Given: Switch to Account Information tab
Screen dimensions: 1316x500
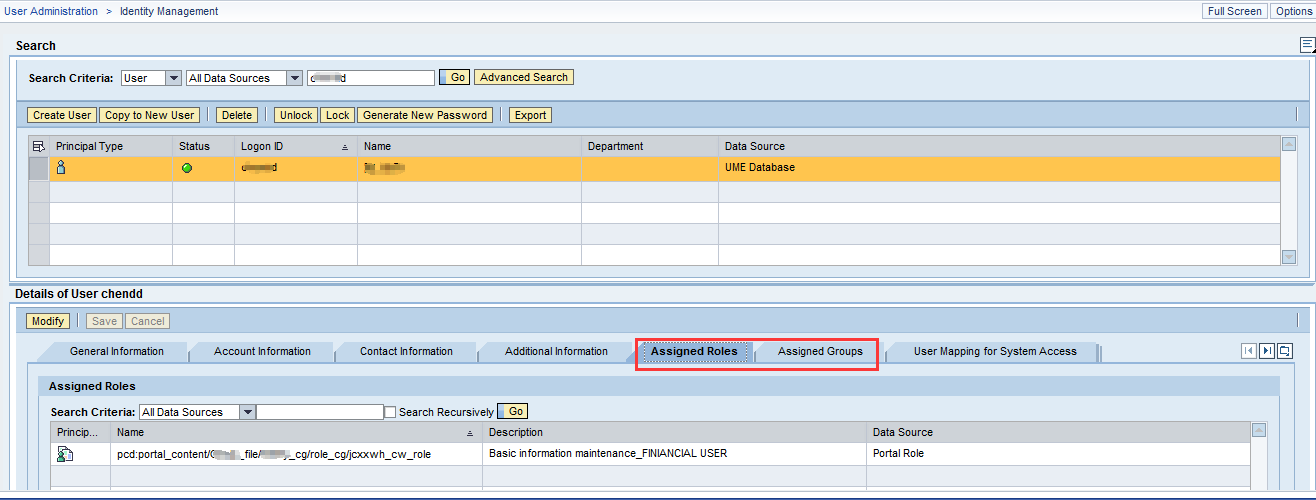Looking at the screenshot, I should [262, 351].
